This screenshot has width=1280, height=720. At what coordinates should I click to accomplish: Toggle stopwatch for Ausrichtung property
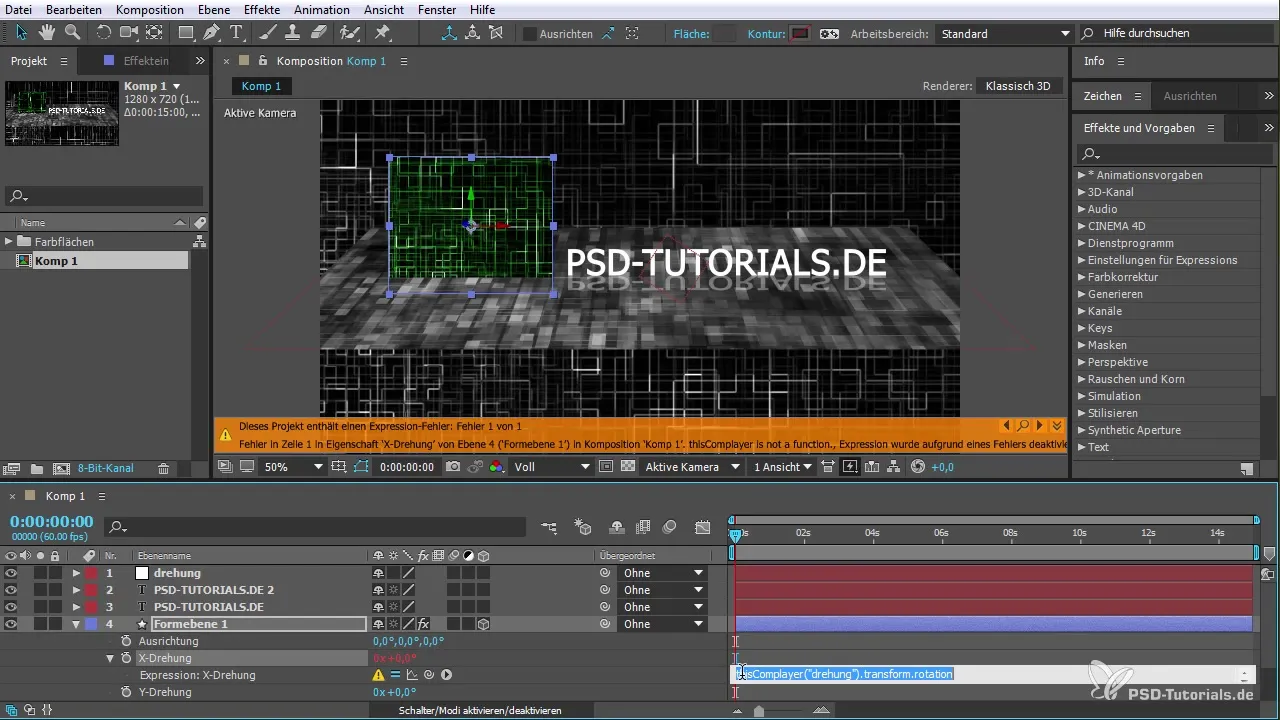(126, 641)
